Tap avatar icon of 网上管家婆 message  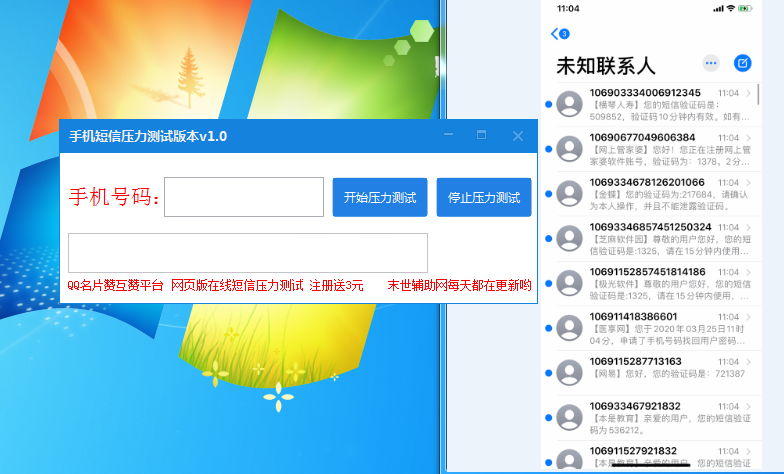click(x=570, y=149)
